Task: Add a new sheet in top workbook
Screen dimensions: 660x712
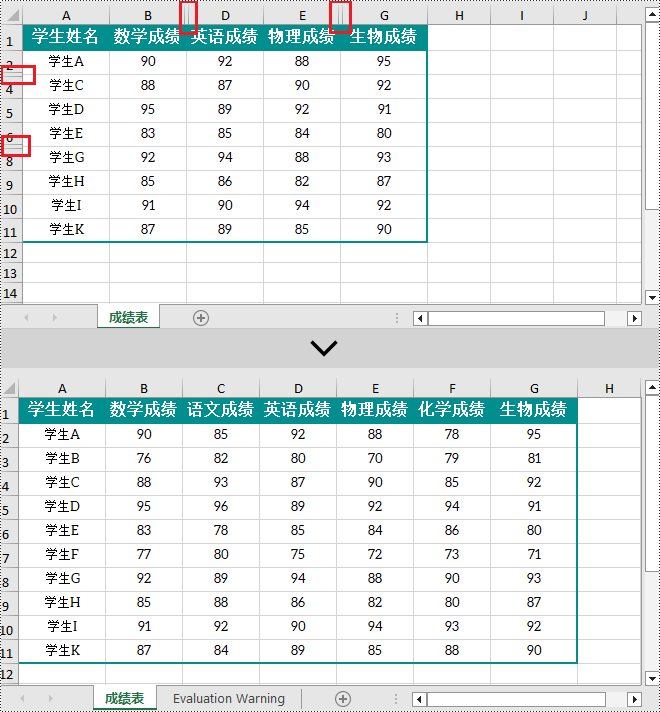Action: point(201,318)
